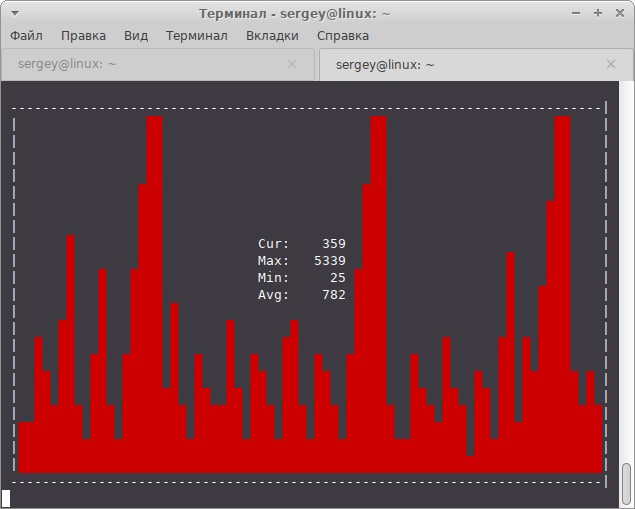Open the Вкладки menu

click(x=273, y=36)
